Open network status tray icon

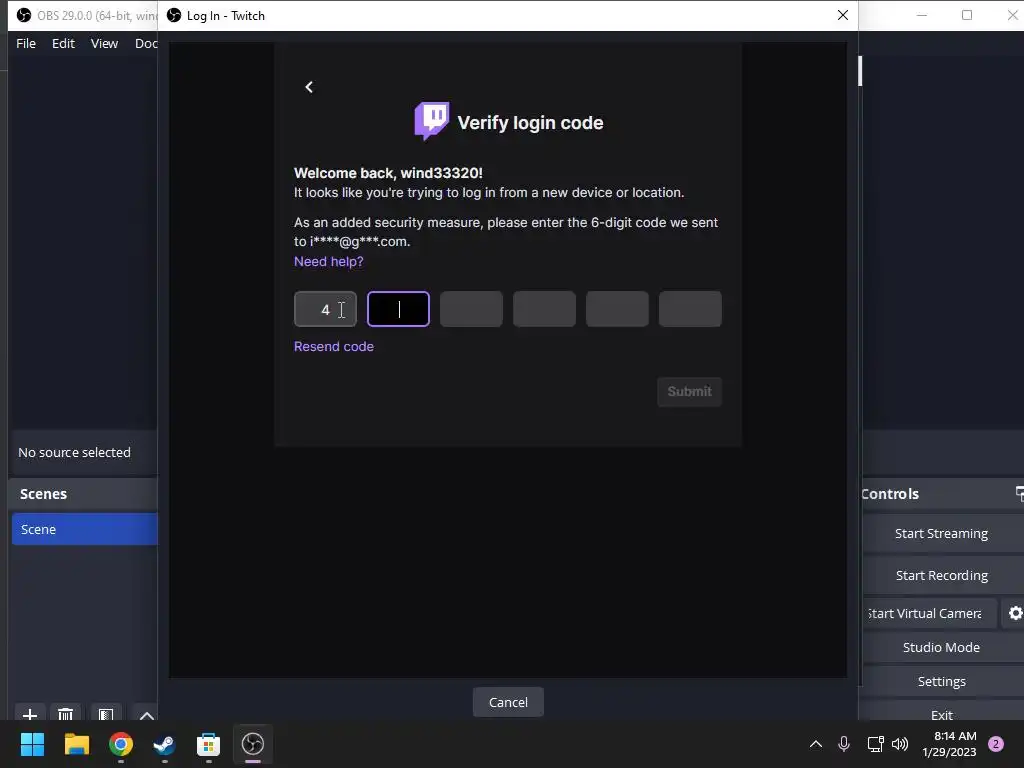(x=875, y=744)
